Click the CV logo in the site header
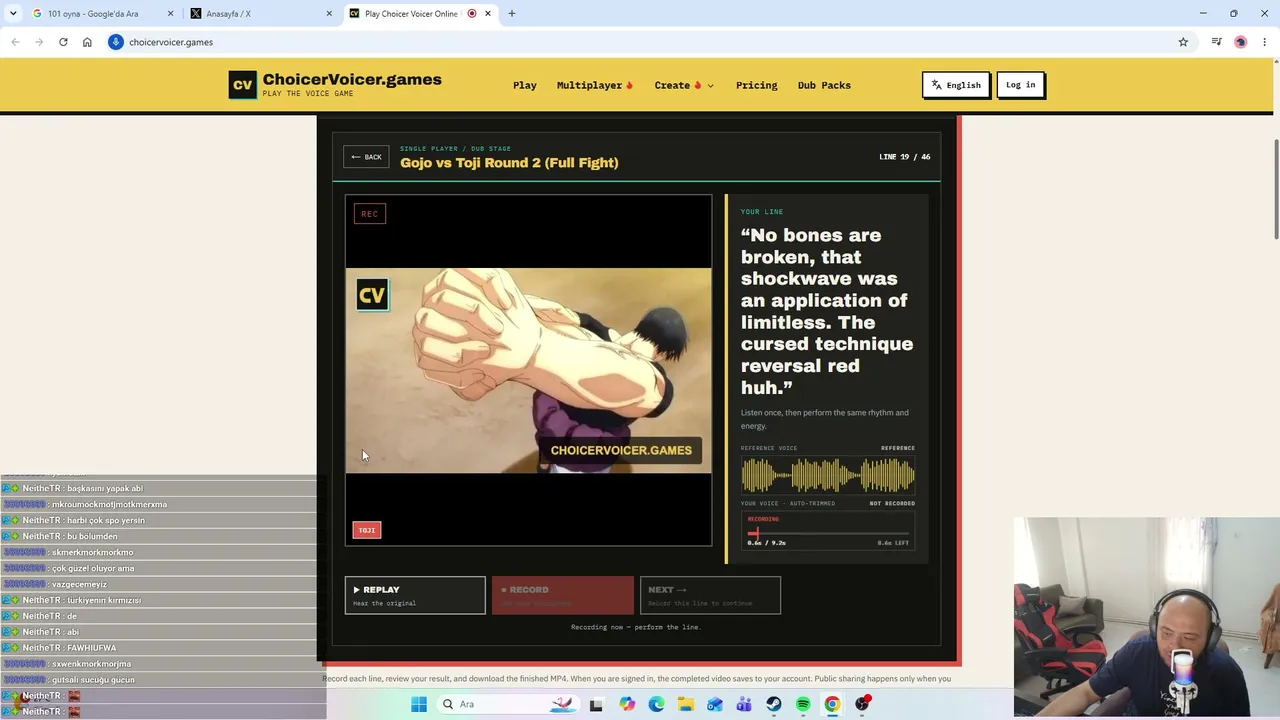 242,85
